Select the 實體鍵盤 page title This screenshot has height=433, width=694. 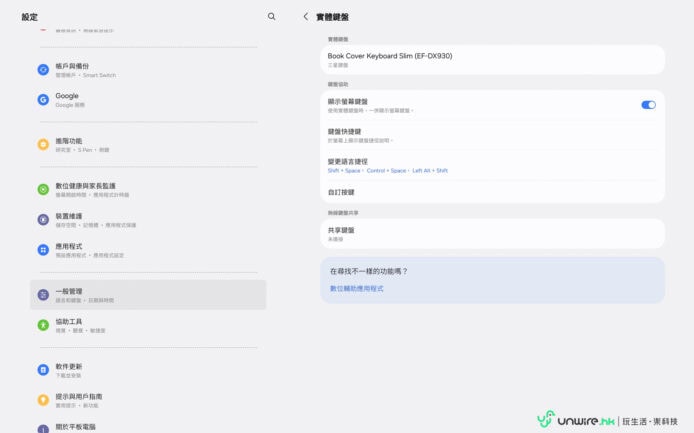coord(332,17)
